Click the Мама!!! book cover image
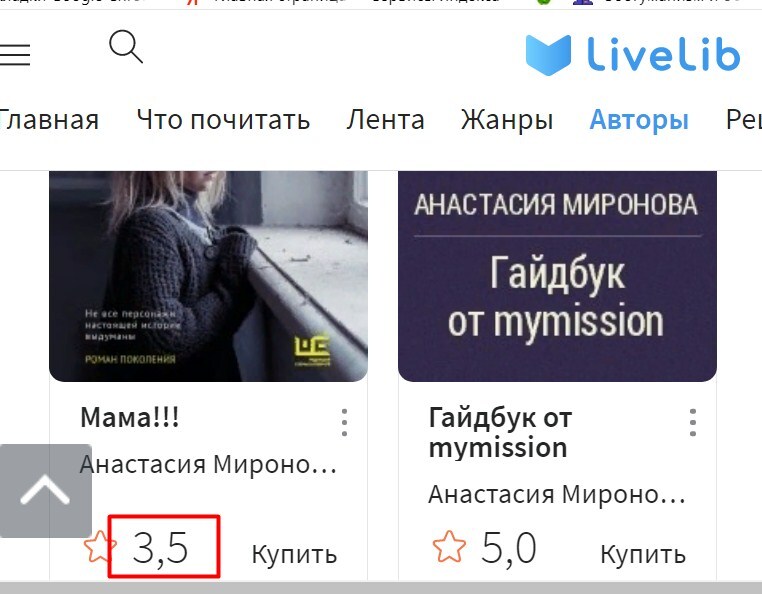Viewport: 762px width, 594px height. coord(208,276)
